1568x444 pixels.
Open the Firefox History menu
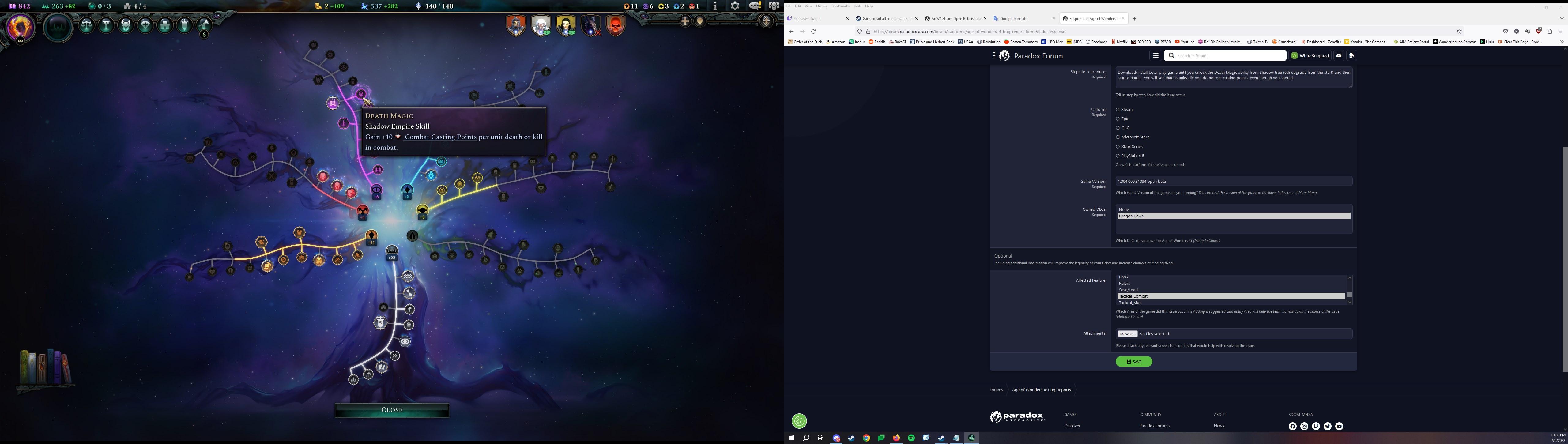coord(822,6)
